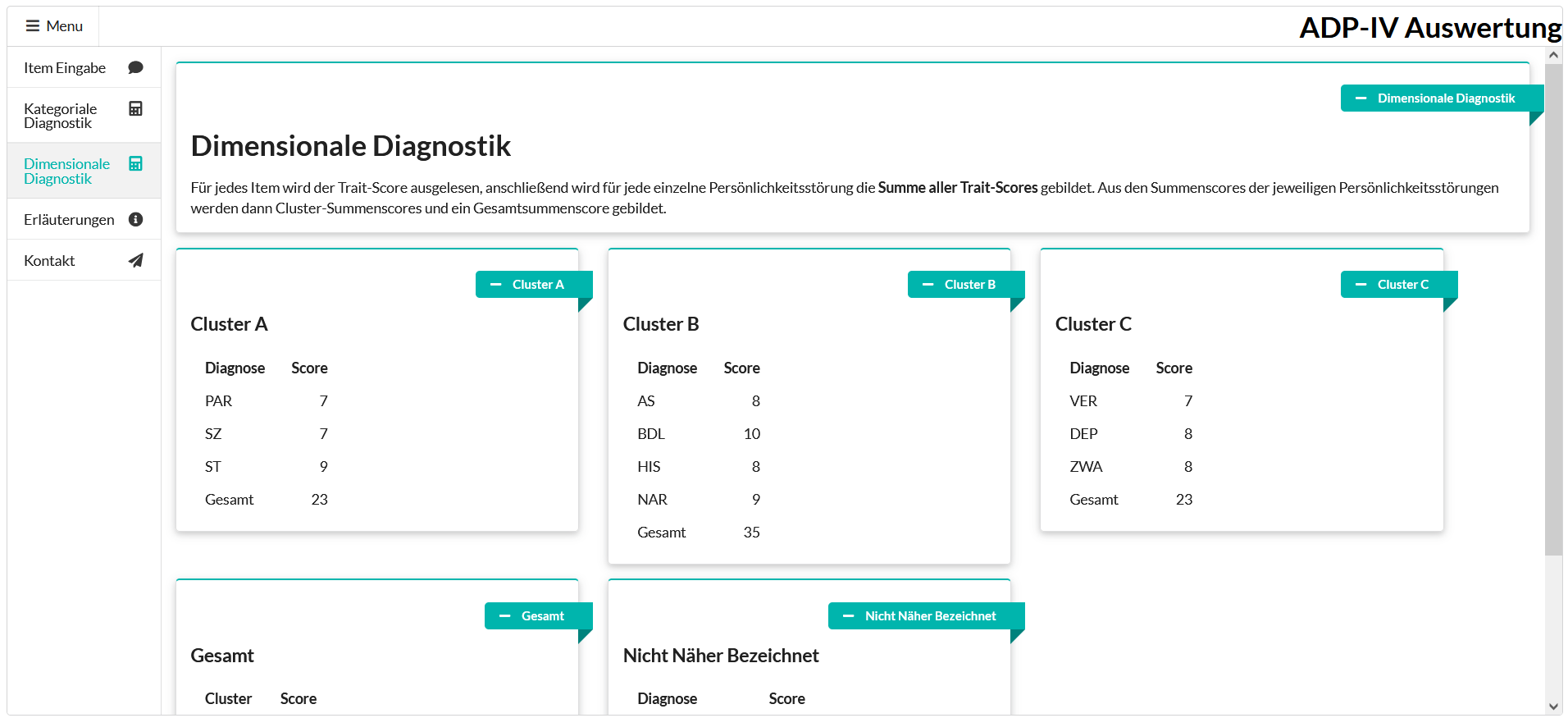This screenshot has width=1568, height=718.
Task: Click the info circle icon beside Erläuterungen
Action: click(136, 219)
